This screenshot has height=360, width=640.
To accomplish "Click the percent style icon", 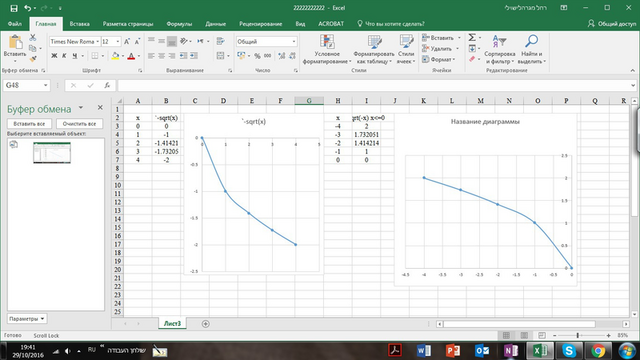I will 257,56.
